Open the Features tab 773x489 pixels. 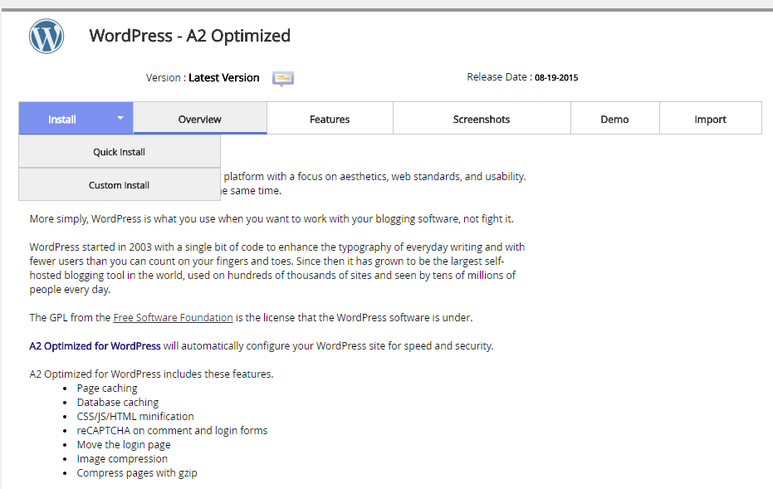click(x=329, y=119)
